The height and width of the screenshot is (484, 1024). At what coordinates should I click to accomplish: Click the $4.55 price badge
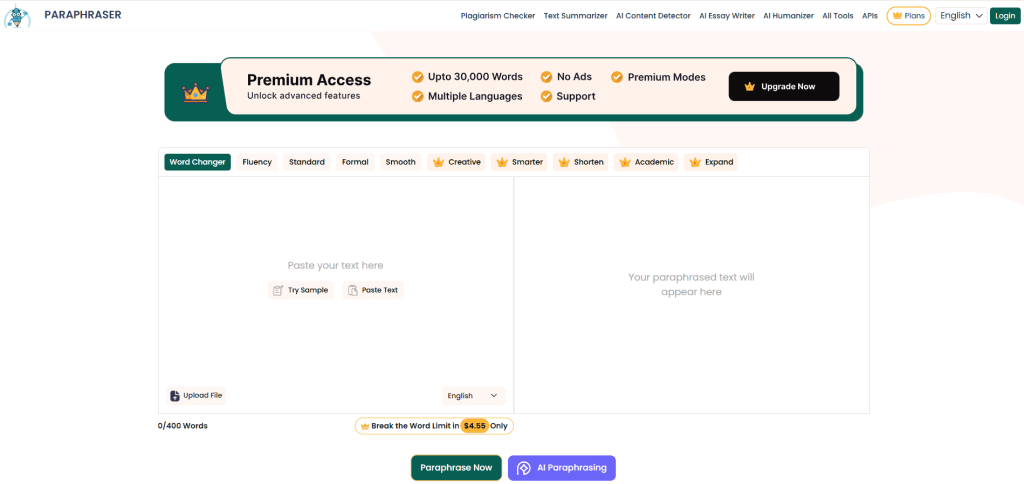475,426
